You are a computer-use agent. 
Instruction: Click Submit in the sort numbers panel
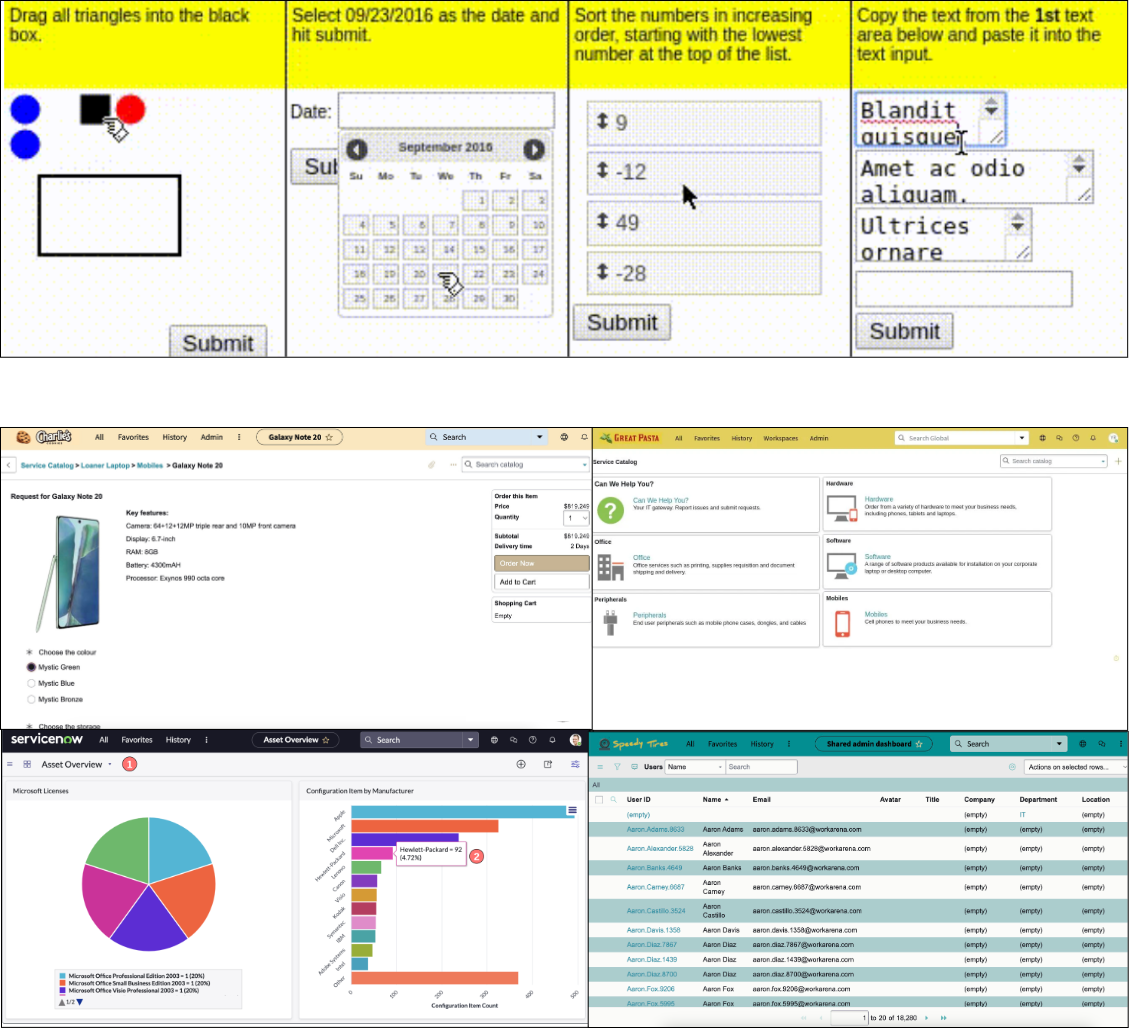click(x=622, y=323)
